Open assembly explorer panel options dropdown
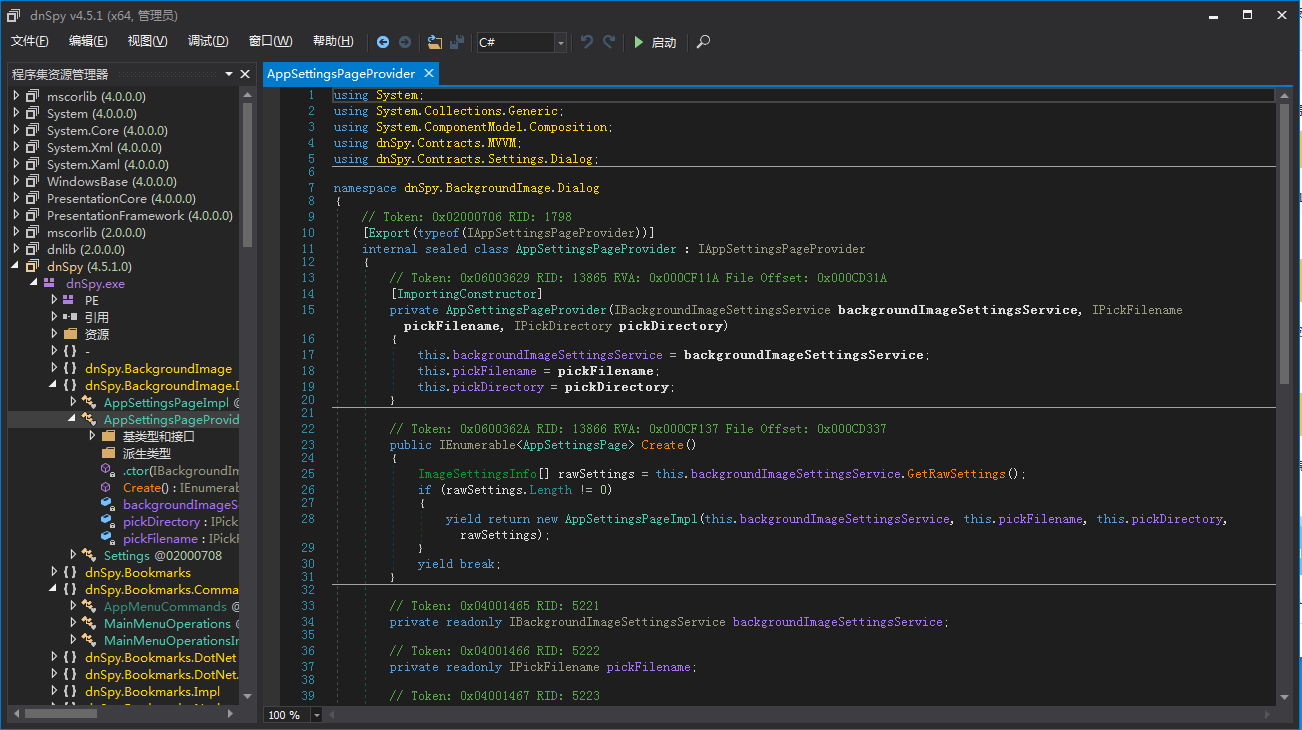Screen dimensions: 1302x730 tap(228, 74)
